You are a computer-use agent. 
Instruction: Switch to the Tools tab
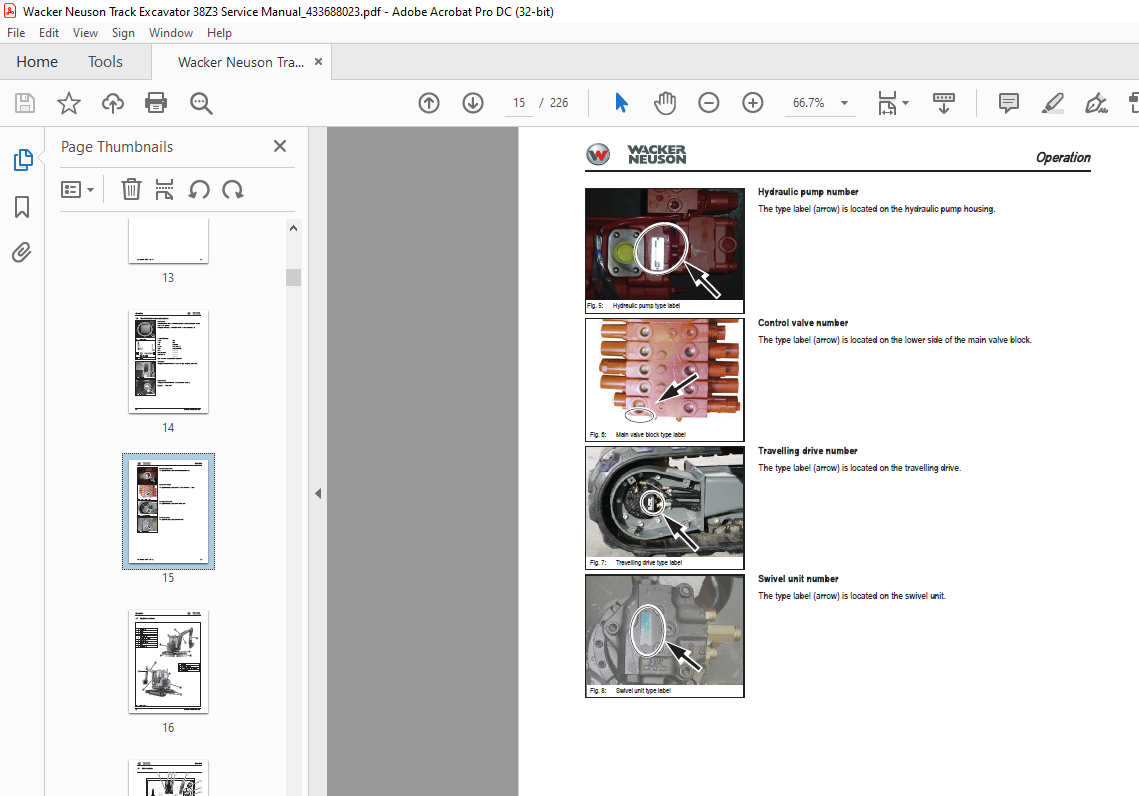click(x=105, y=62)
